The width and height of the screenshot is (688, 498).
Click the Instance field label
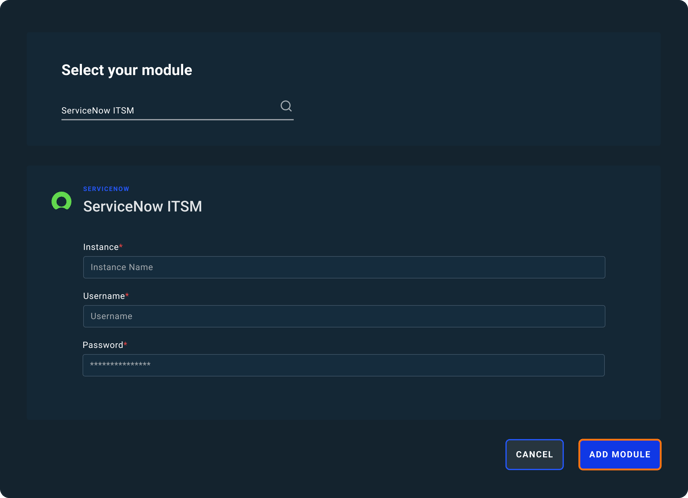[x=103, y=247]
